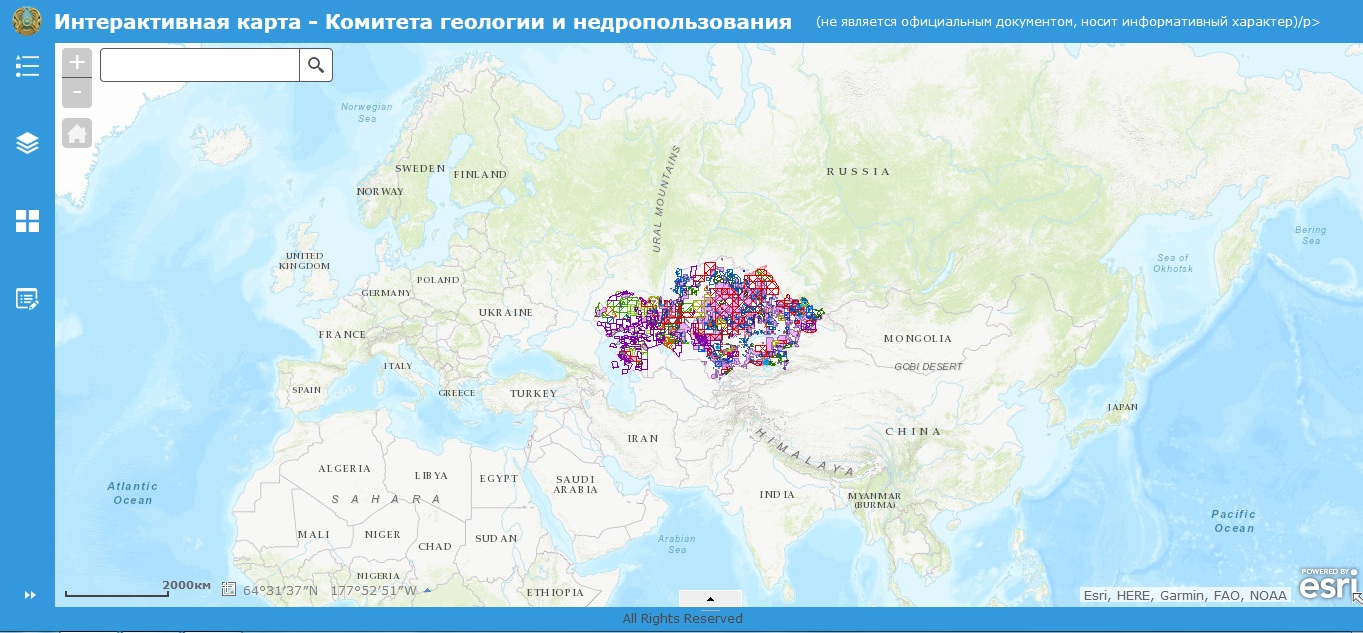Click the 2000 km scale bar
Viewport: 1363px width, 633px height.
(117, 594)
